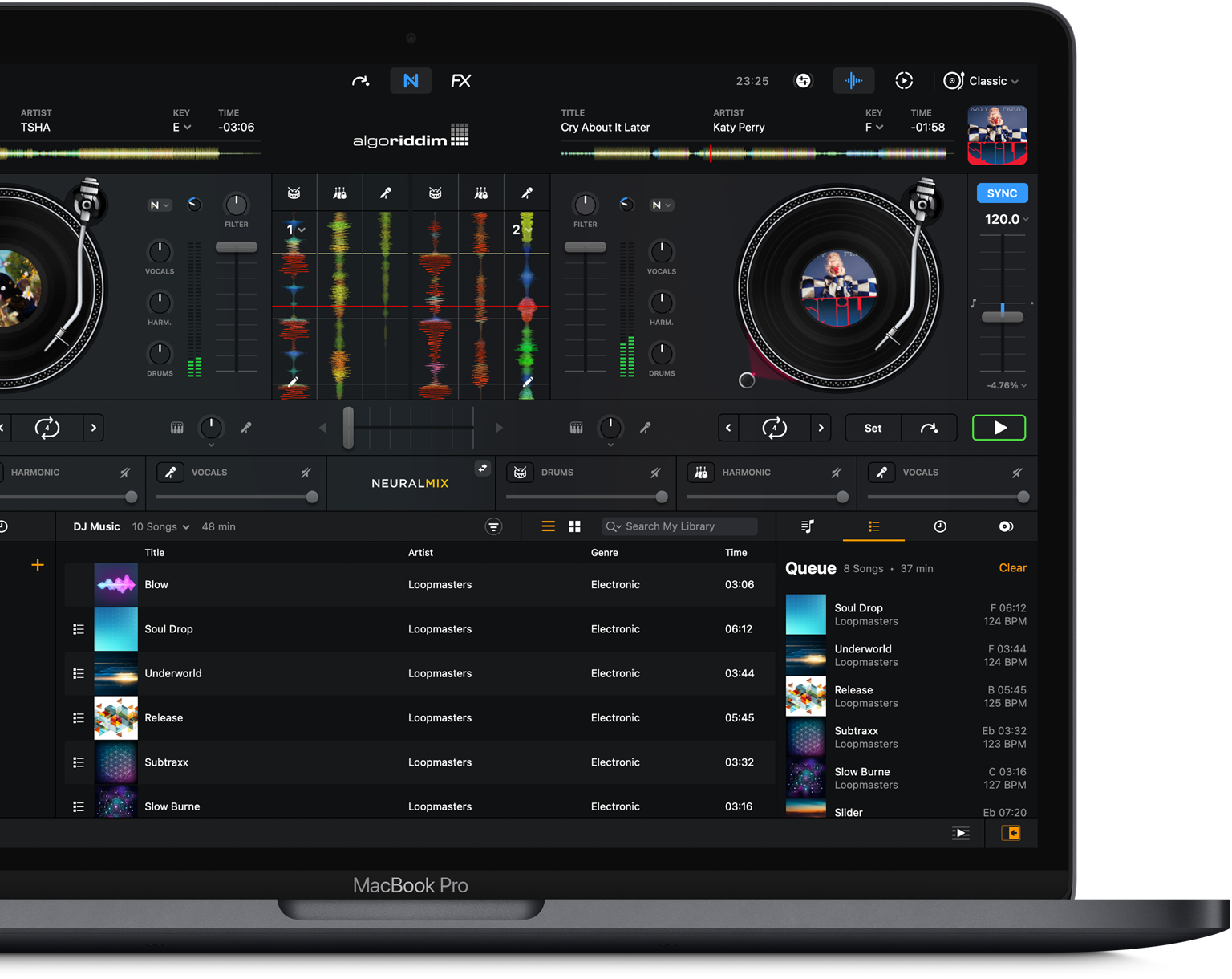The height and width of the screenshot is (979, 1232).
Task: Click the right deck loop icon
Action: coord(774,428)
